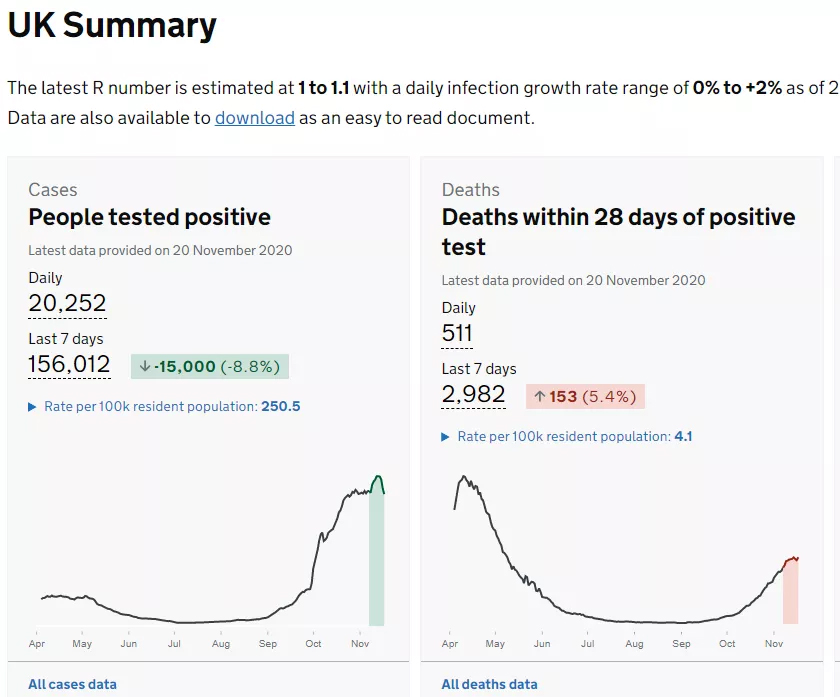Click the latest data date in the Deaths card

coord(573,280)
